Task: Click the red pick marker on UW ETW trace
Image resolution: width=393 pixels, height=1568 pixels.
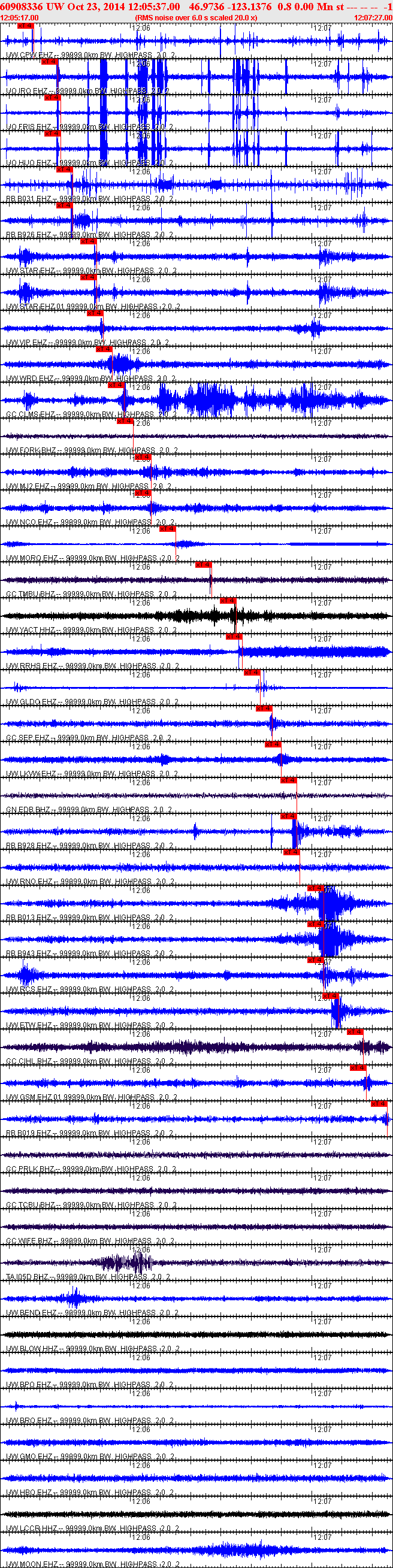Action: pyautogui.click(x=329, y=995)
